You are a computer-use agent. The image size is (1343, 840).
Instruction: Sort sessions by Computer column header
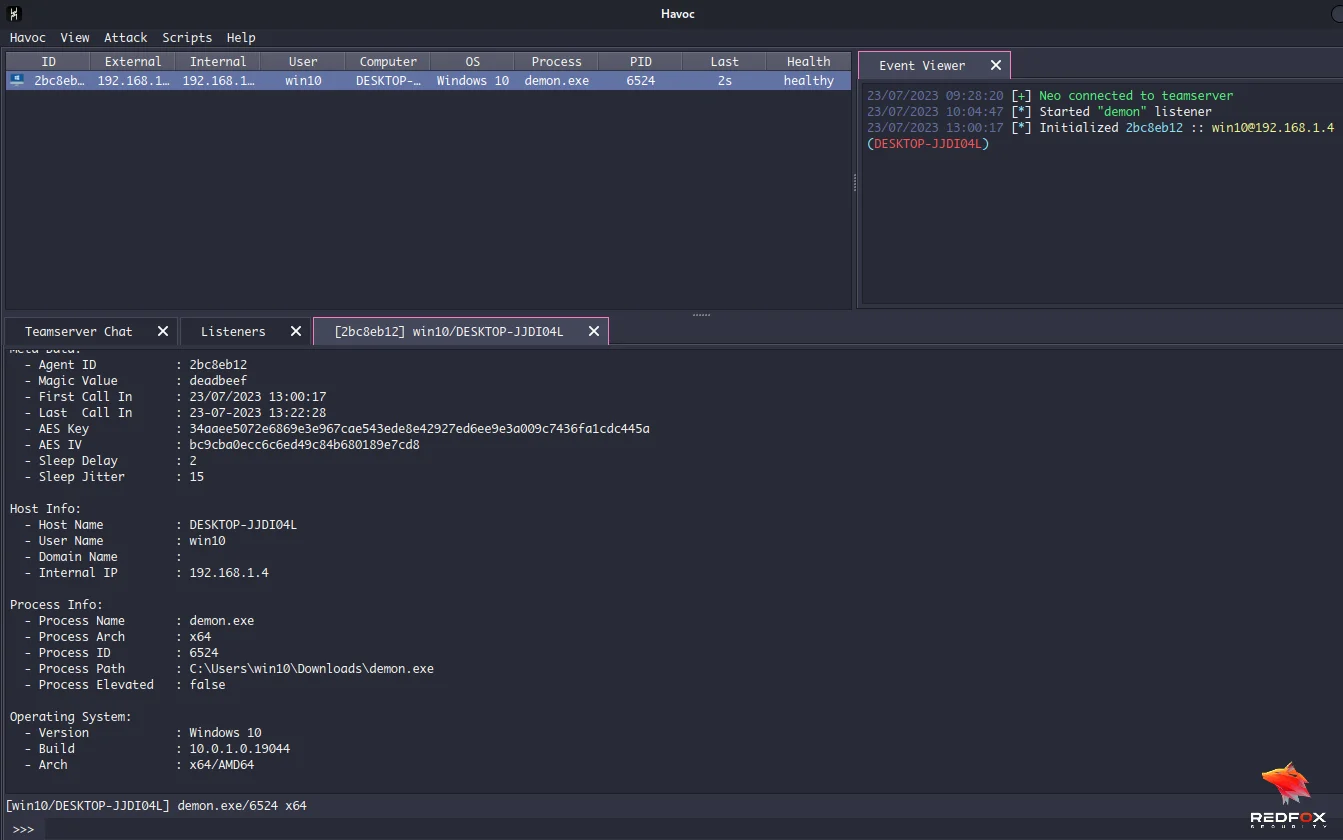(x=388, y=61)
